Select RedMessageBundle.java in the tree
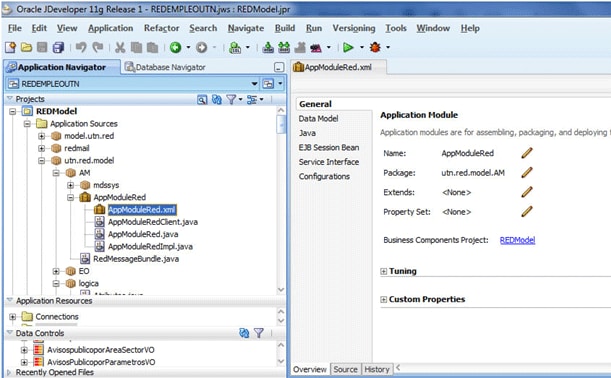 click(x=136, y=259)
